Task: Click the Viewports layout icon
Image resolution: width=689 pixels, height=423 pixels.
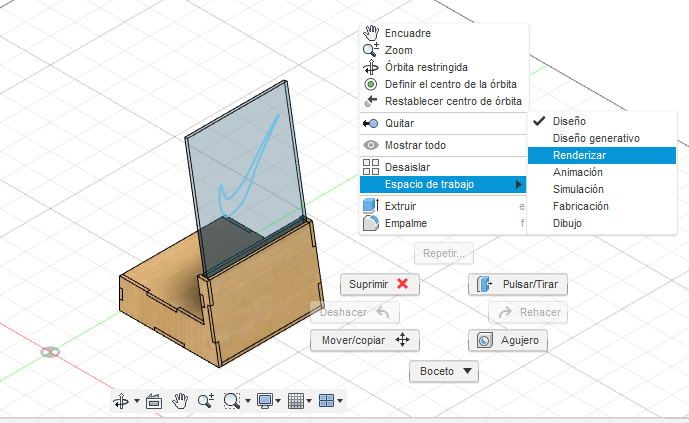Action: coord(326,401)
